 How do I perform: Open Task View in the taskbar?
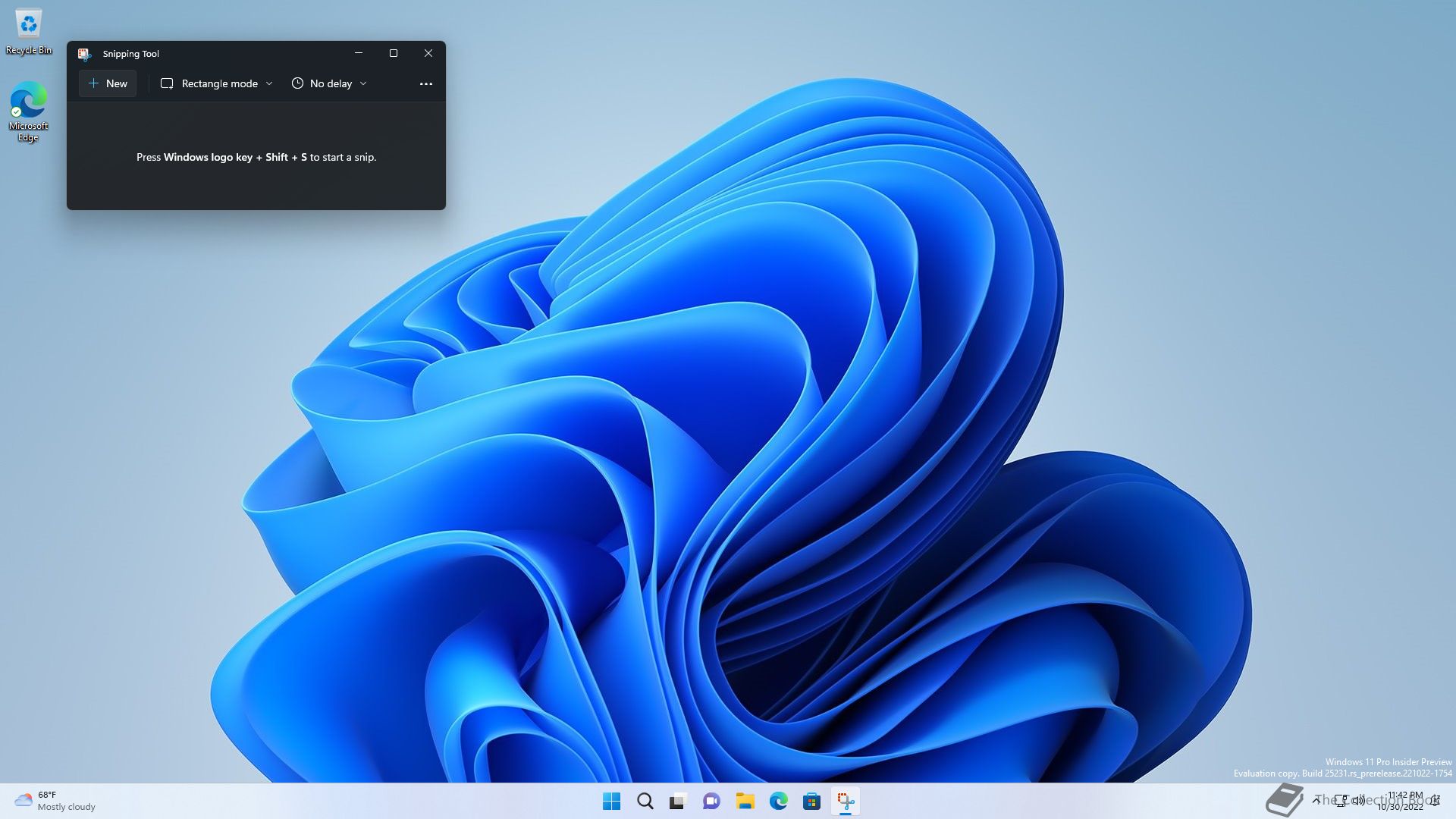(x=678, y=802)
